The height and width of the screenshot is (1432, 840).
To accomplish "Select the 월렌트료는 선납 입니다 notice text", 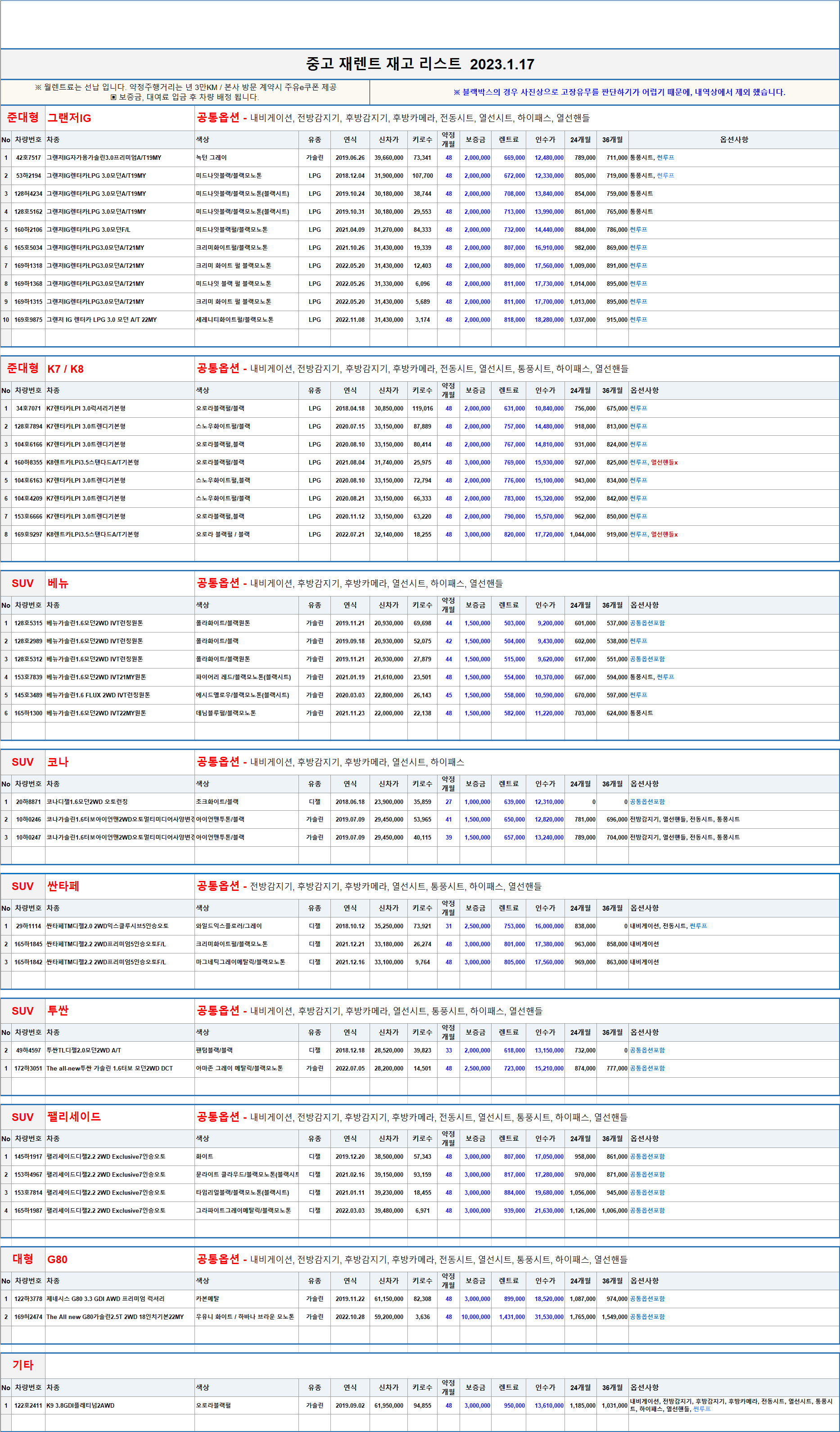I will coord(185,87).
